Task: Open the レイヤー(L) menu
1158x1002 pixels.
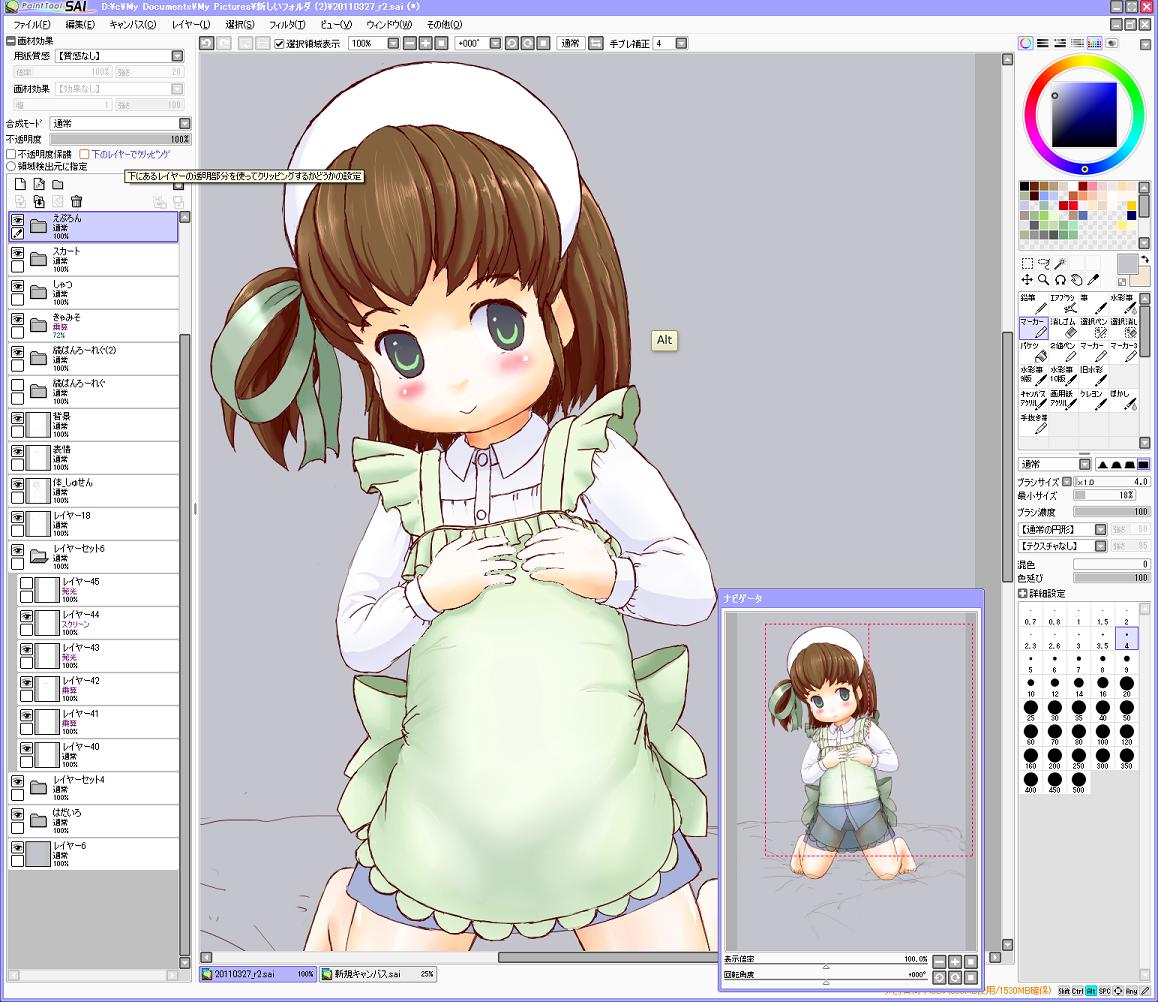Action: 191,24
